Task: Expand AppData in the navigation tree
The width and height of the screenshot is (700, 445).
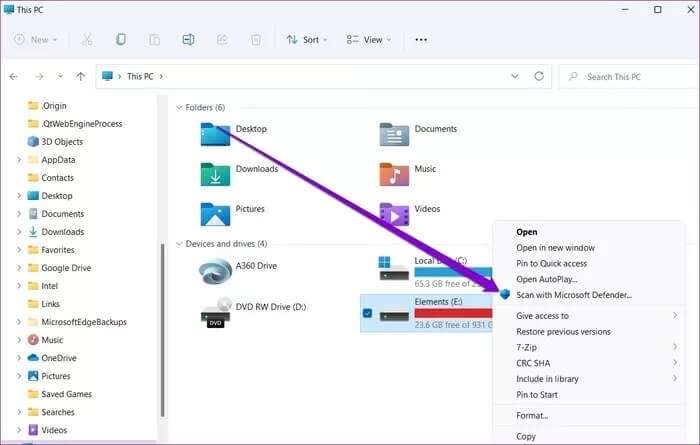Action: [x=19, y=159]
